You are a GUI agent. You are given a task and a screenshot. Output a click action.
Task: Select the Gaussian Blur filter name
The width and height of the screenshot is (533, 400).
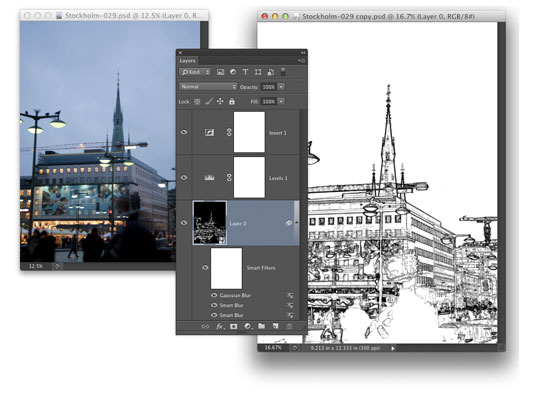click(x=235, y=295)
